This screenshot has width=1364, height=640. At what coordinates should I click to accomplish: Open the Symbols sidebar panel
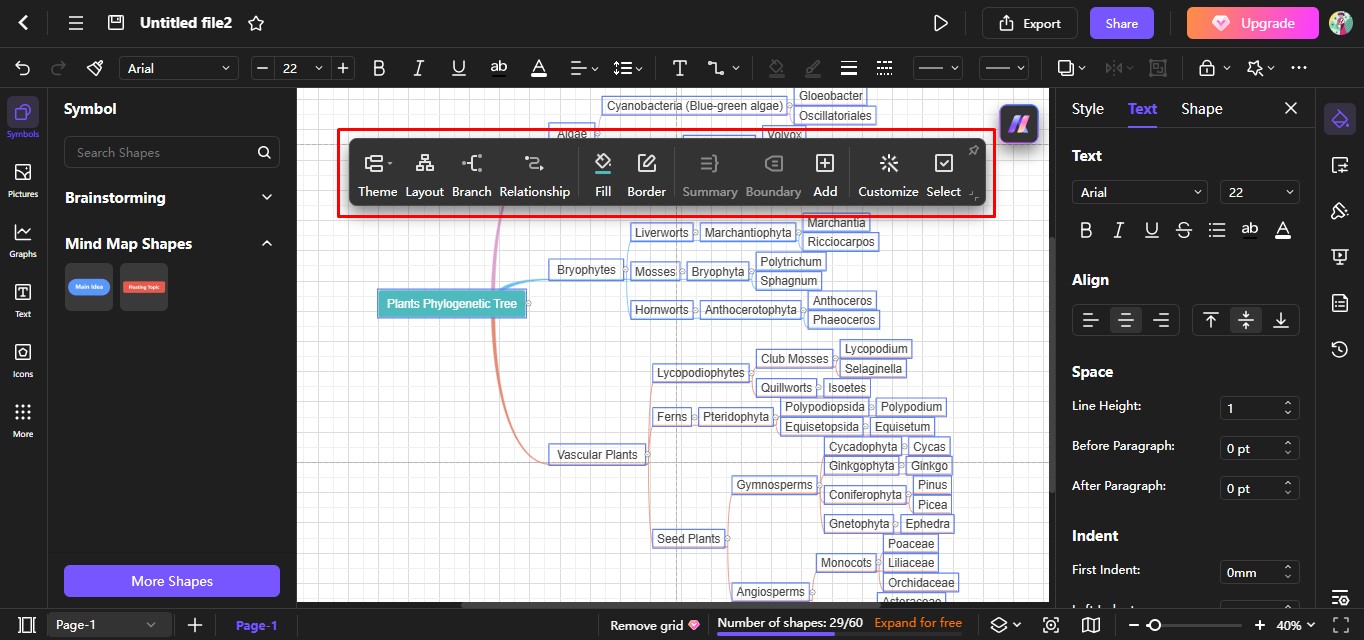point(23,119)
